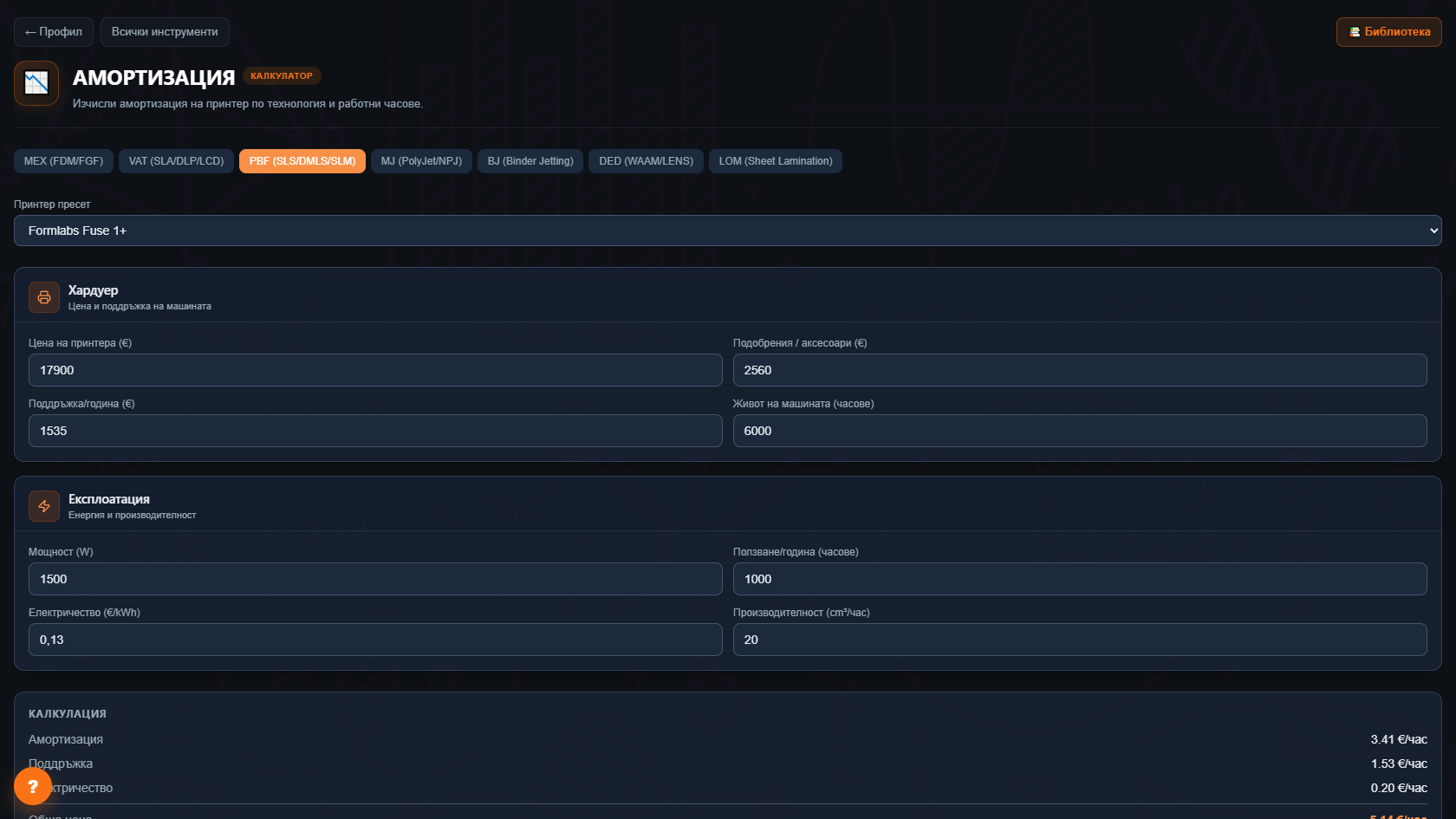
Task: Click the 3.41 €/час value
Action: (1399, 739)
